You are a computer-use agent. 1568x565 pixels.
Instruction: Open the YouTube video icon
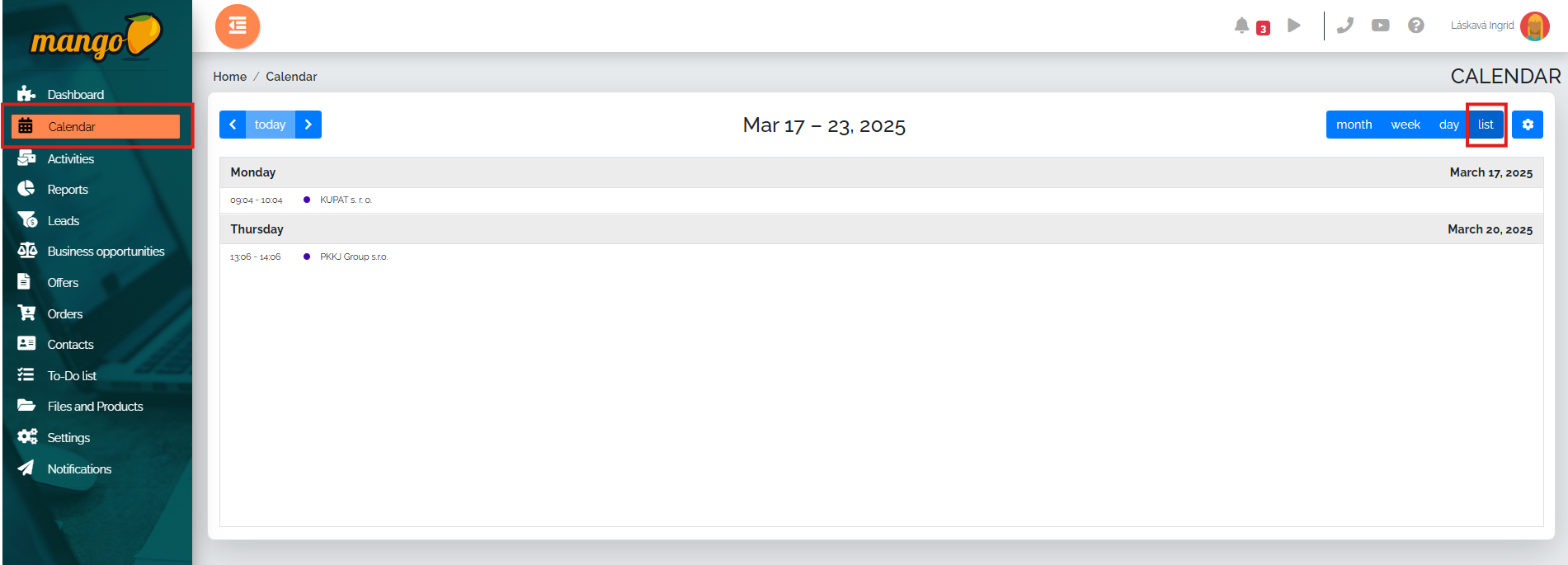point(1381,26)
